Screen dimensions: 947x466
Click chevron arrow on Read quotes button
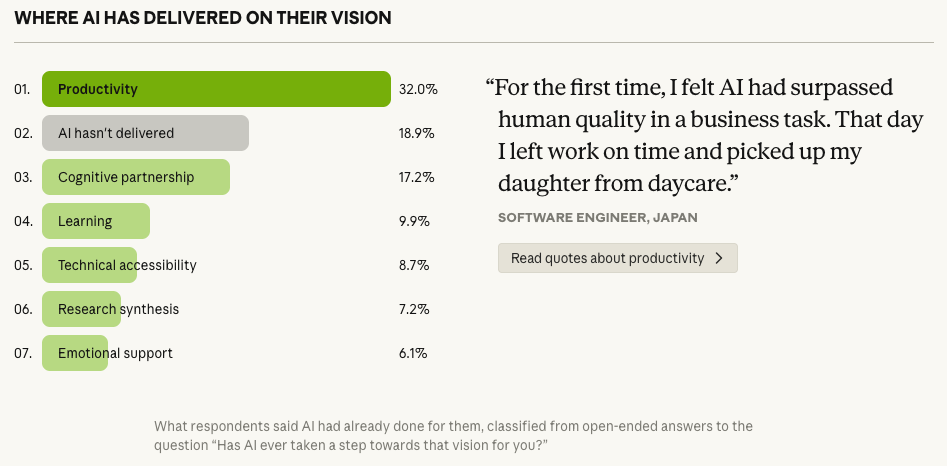(719, 258)
